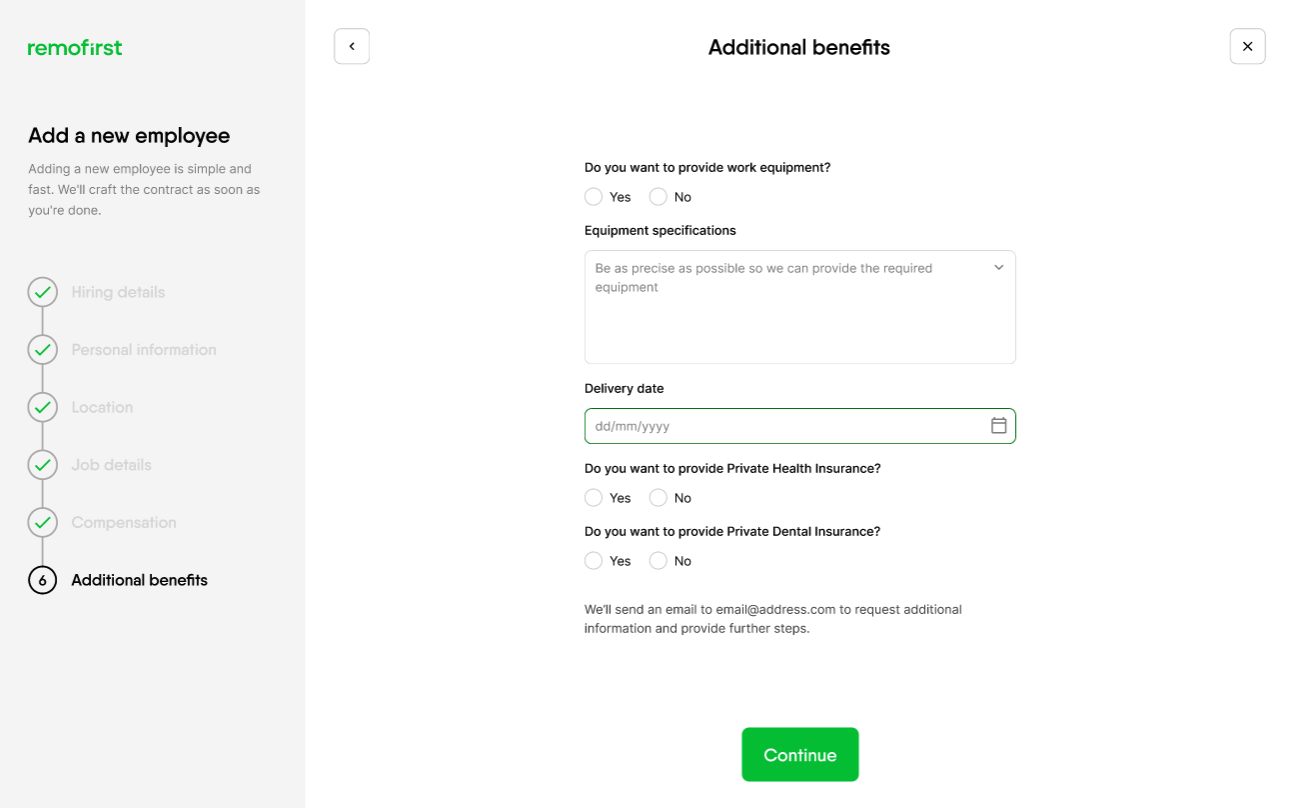Open the Additional benefits step label
This screenshot has height=808, width=1293.
(139, 580)
